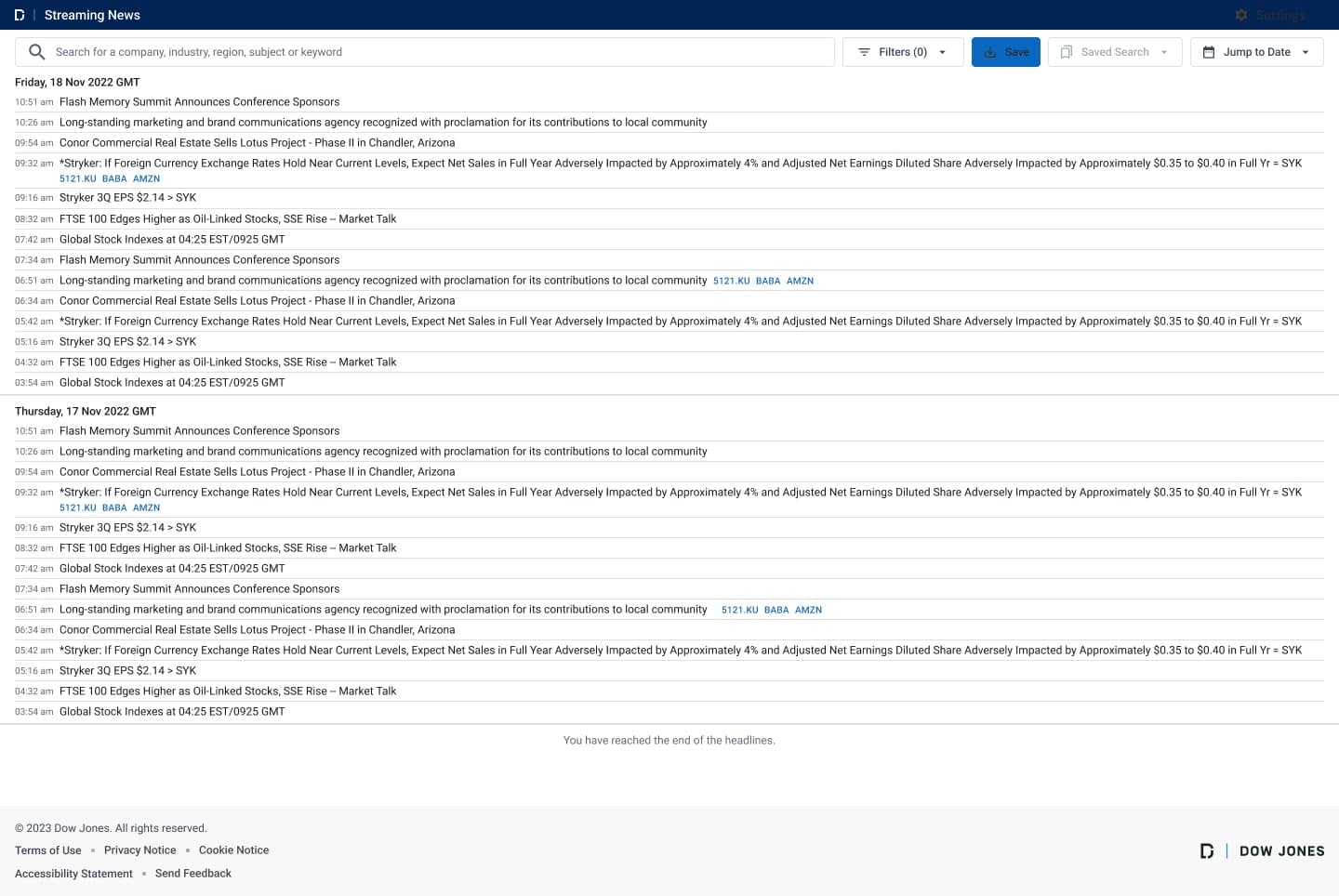This screenshot has width=1339, height=896.
Task: Open Friday 08:32 am FTSE 100 headline
Action: click(228, 219)
